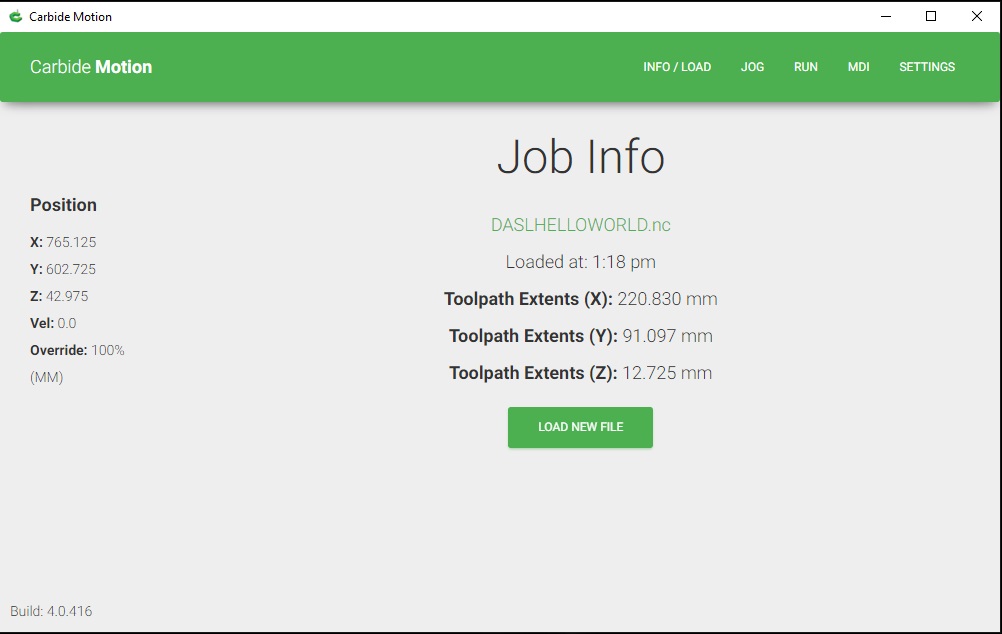Click the DASLHELLOWORLD.nc file name
This screenshot has height=634, width=1002.
click(x=580, y=225)
